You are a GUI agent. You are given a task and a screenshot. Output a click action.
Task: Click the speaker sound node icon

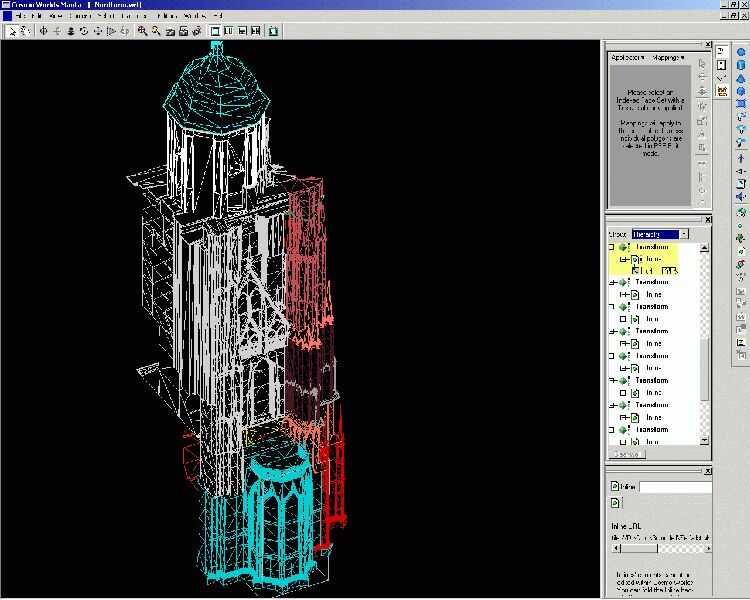coord(741,197)
